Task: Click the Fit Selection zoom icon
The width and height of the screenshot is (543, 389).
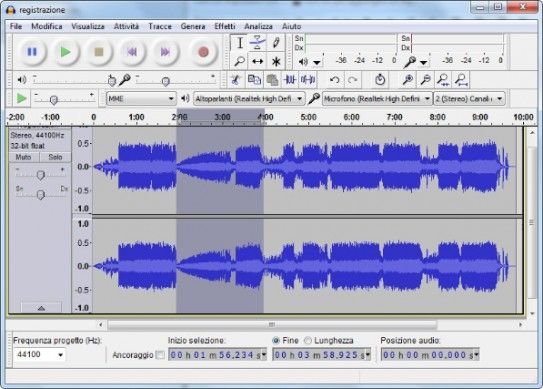Action: [x=444, y=80]
